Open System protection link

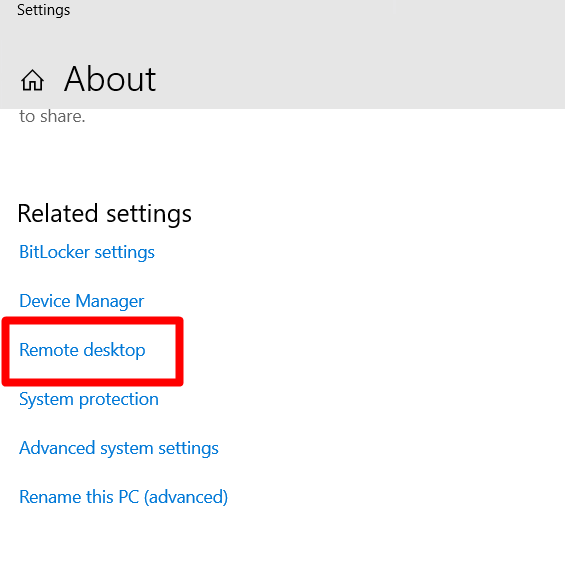click(89, 399)
